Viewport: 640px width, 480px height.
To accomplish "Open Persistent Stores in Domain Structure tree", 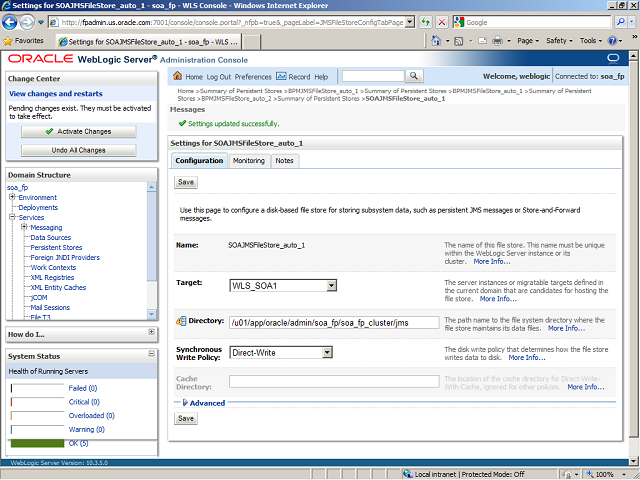I will click(56, 247).
